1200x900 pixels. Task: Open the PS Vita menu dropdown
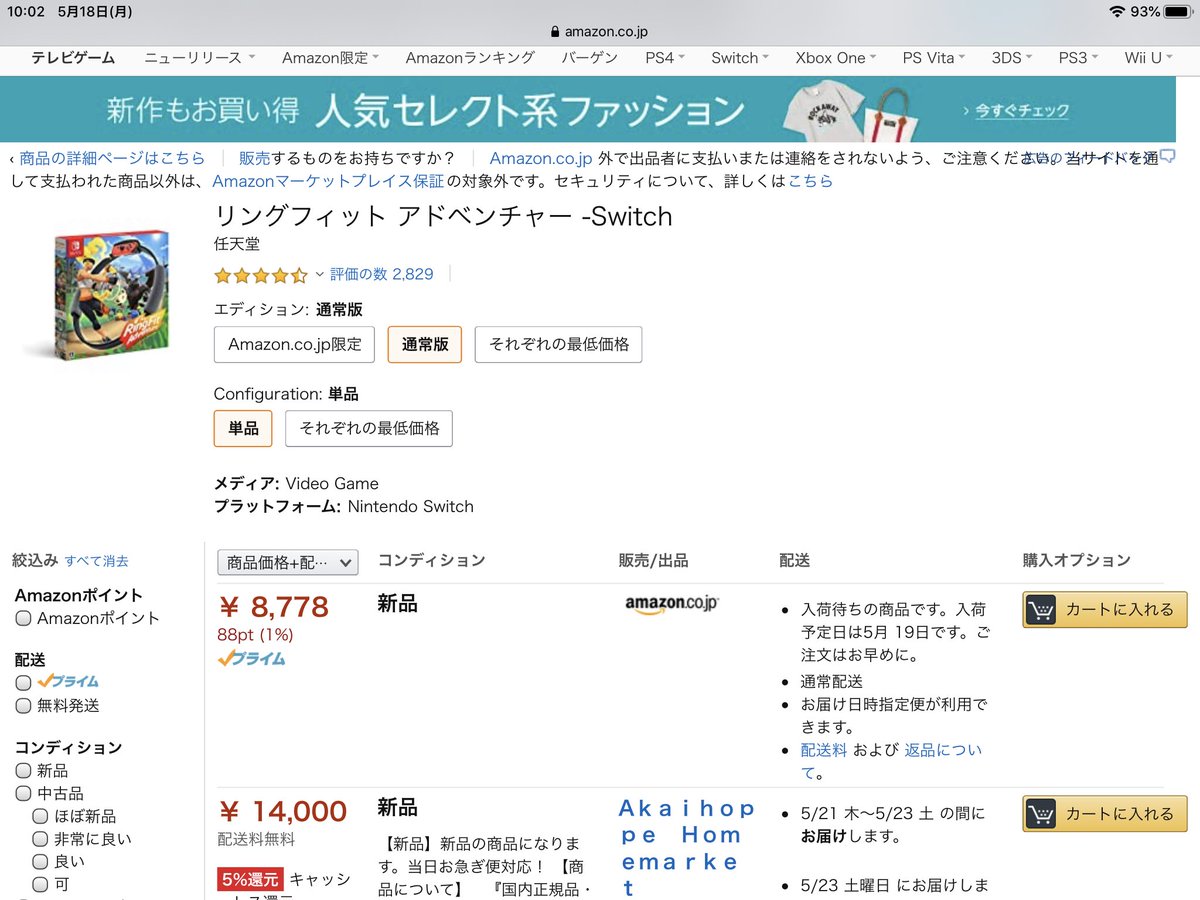[934, 58]
